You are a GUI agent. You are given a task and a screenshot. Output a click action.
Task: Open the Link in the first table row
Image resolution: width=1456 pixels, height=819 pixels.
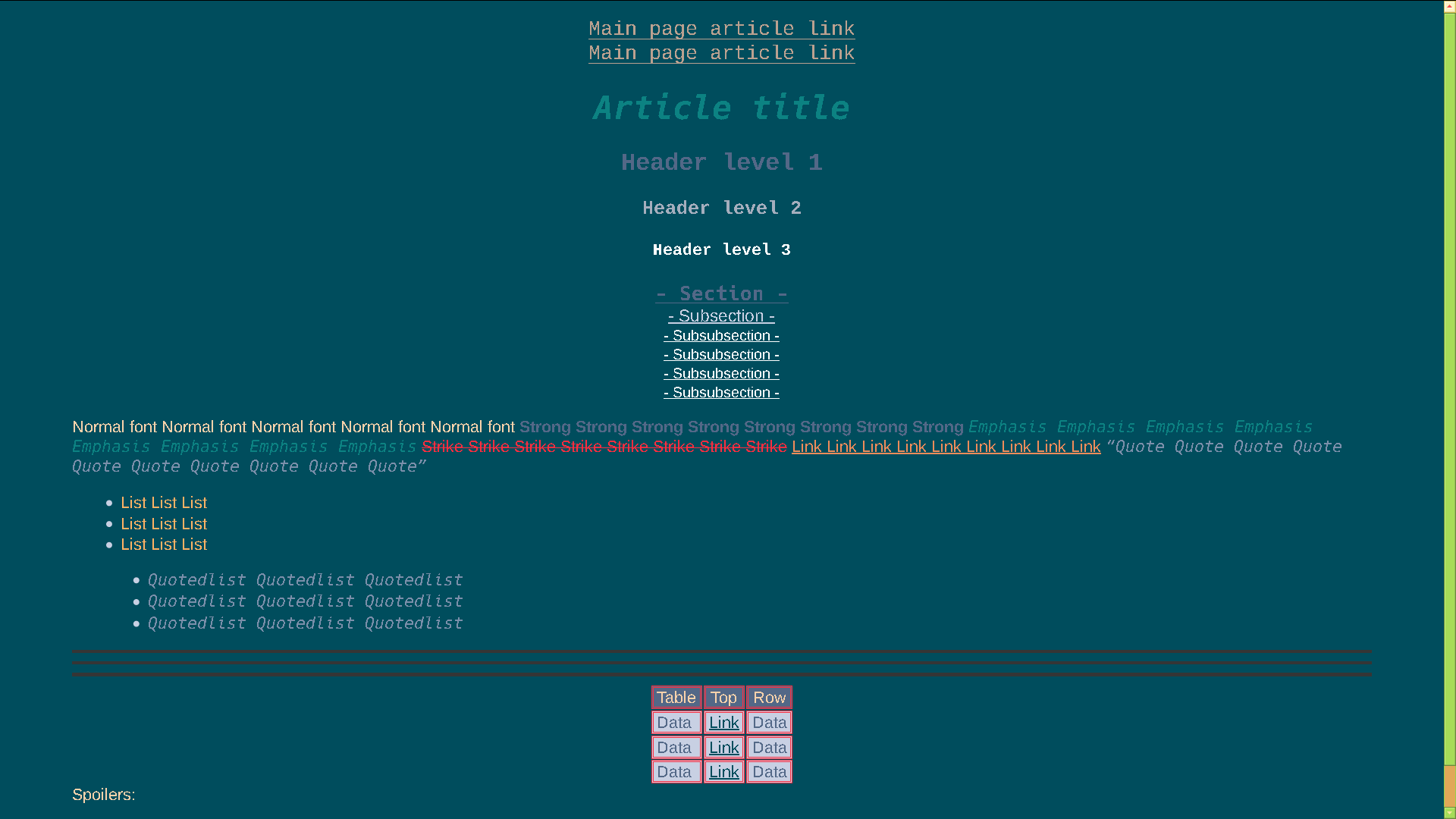tap(723, 722)
